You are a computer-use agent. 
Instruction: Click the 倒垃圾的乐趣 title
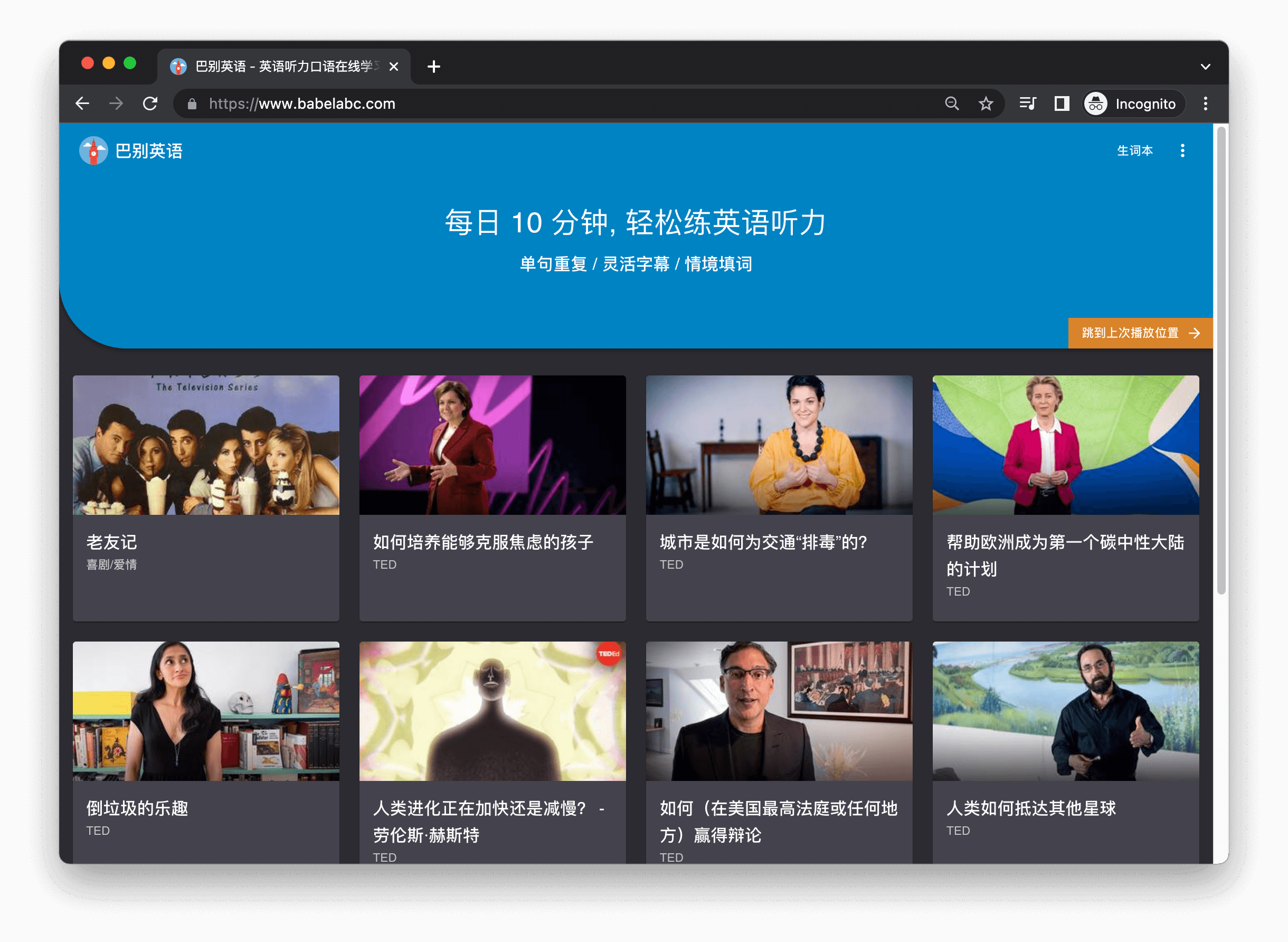(137, 808)
